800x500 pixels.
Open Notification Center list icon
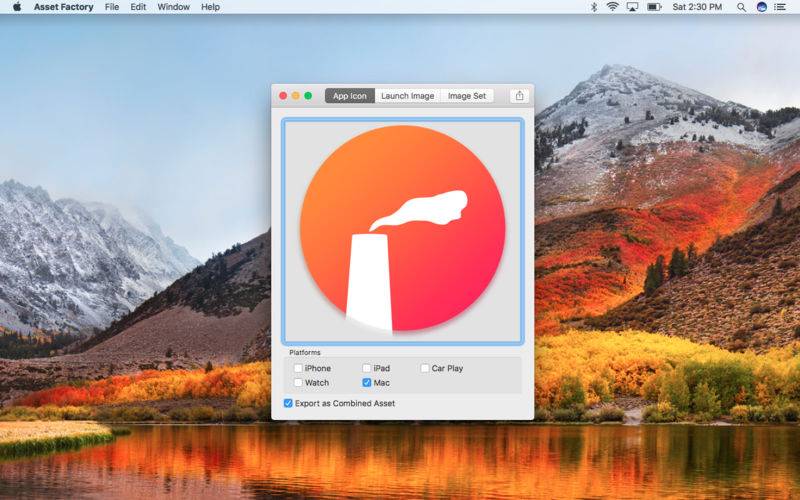[780, 7]
